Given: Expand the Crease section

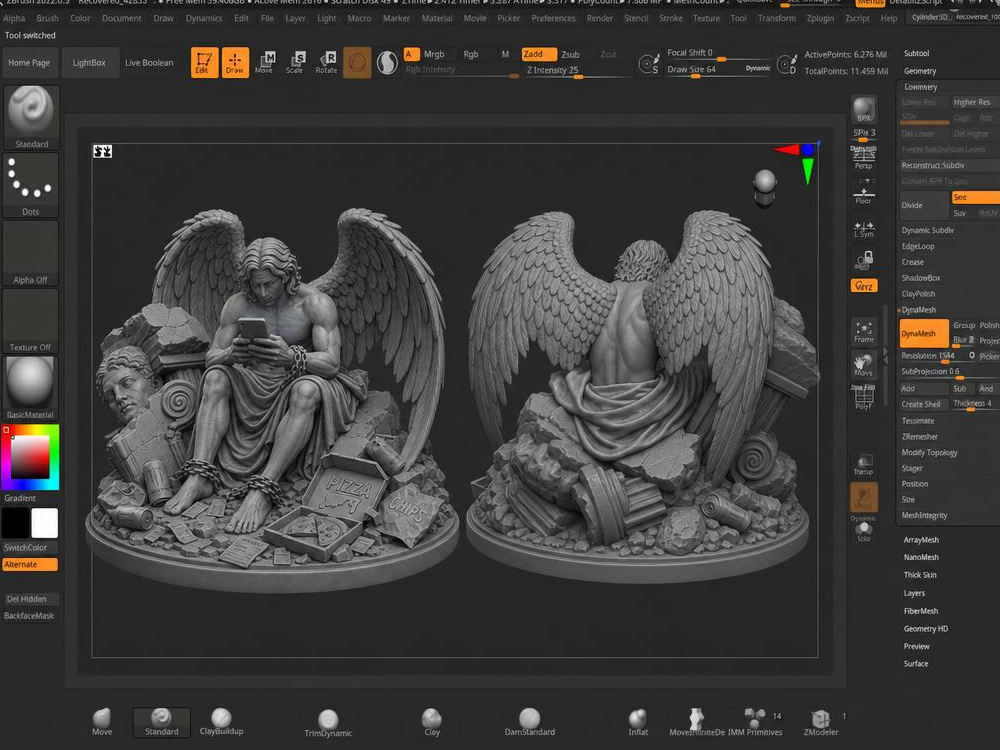Looking at the screenshot, I should click(x=913, y=262).
